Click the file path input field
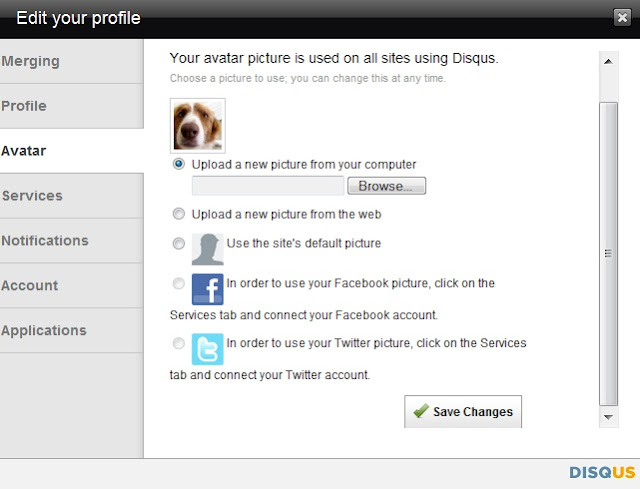Viewport: 640px width, 489px height. [x=267, y=186]
